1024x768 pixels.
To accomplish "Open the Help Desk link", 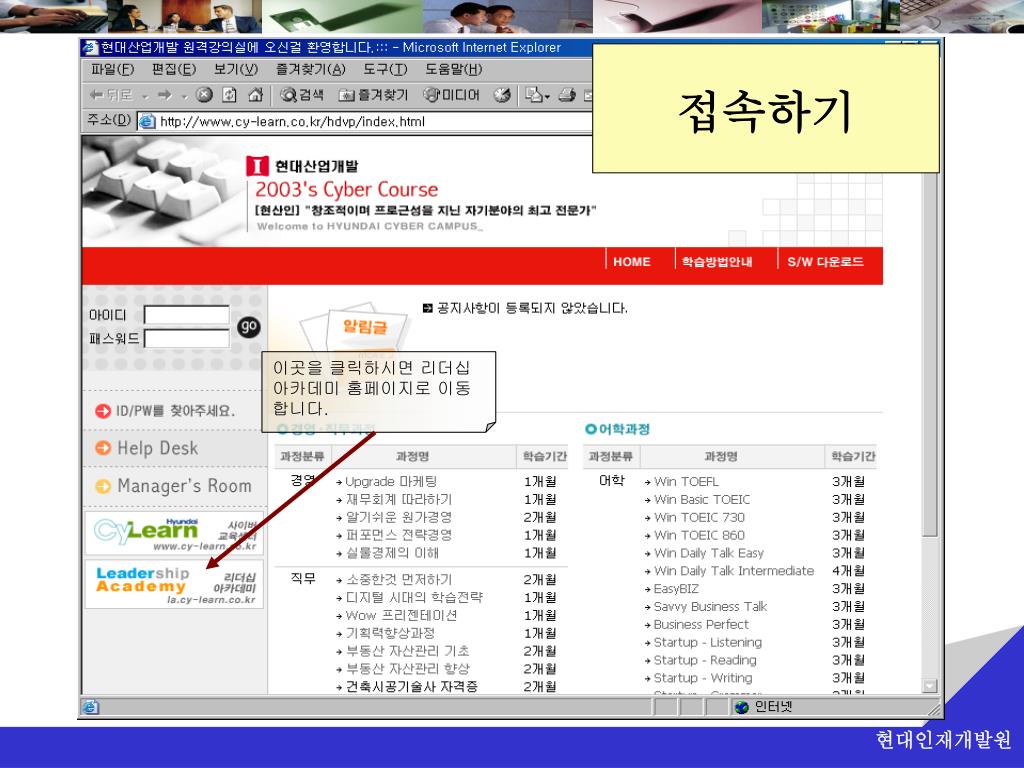I will (x=146, y=448).
